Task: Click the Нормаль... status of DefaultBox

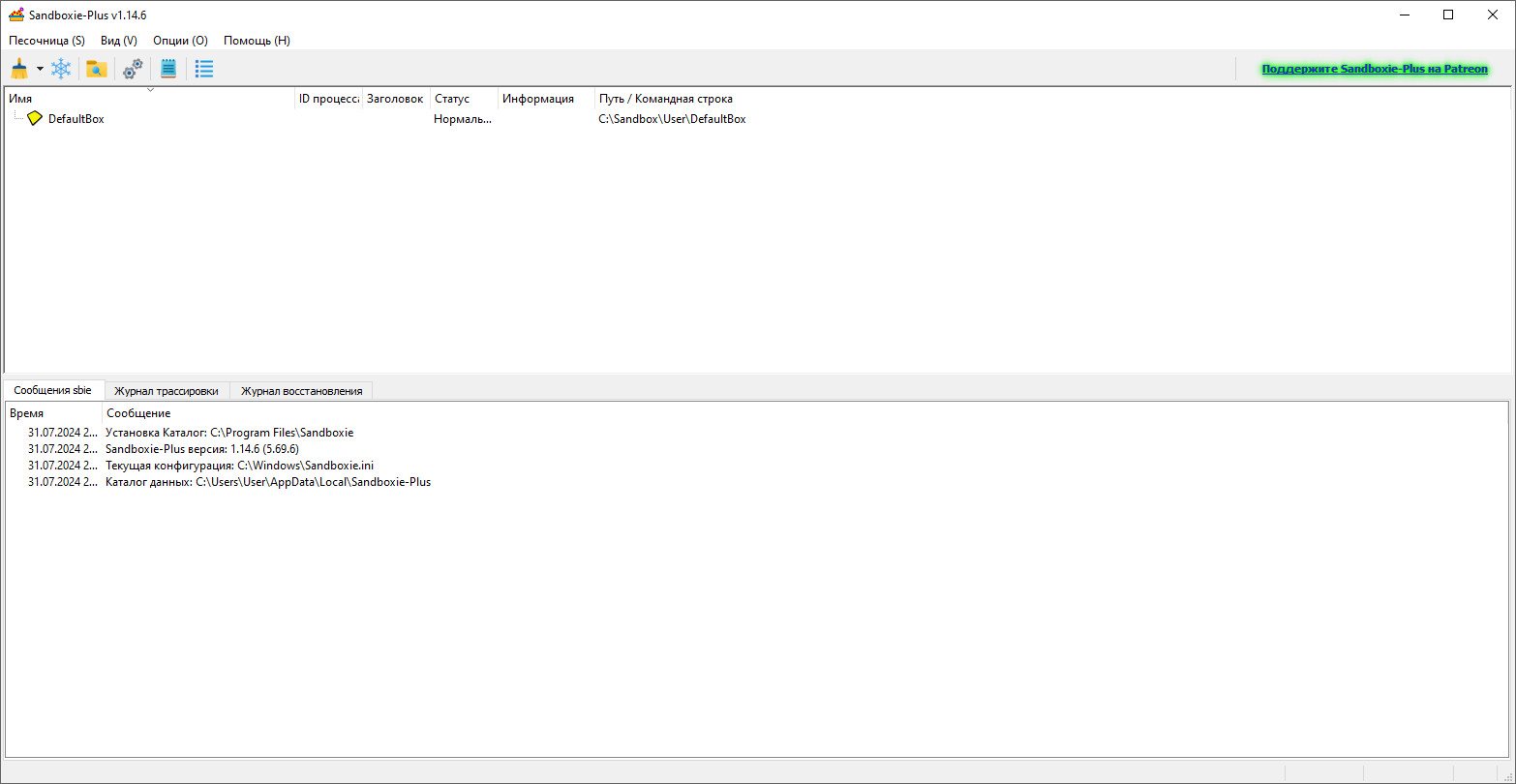Action: tap(463, 119)
